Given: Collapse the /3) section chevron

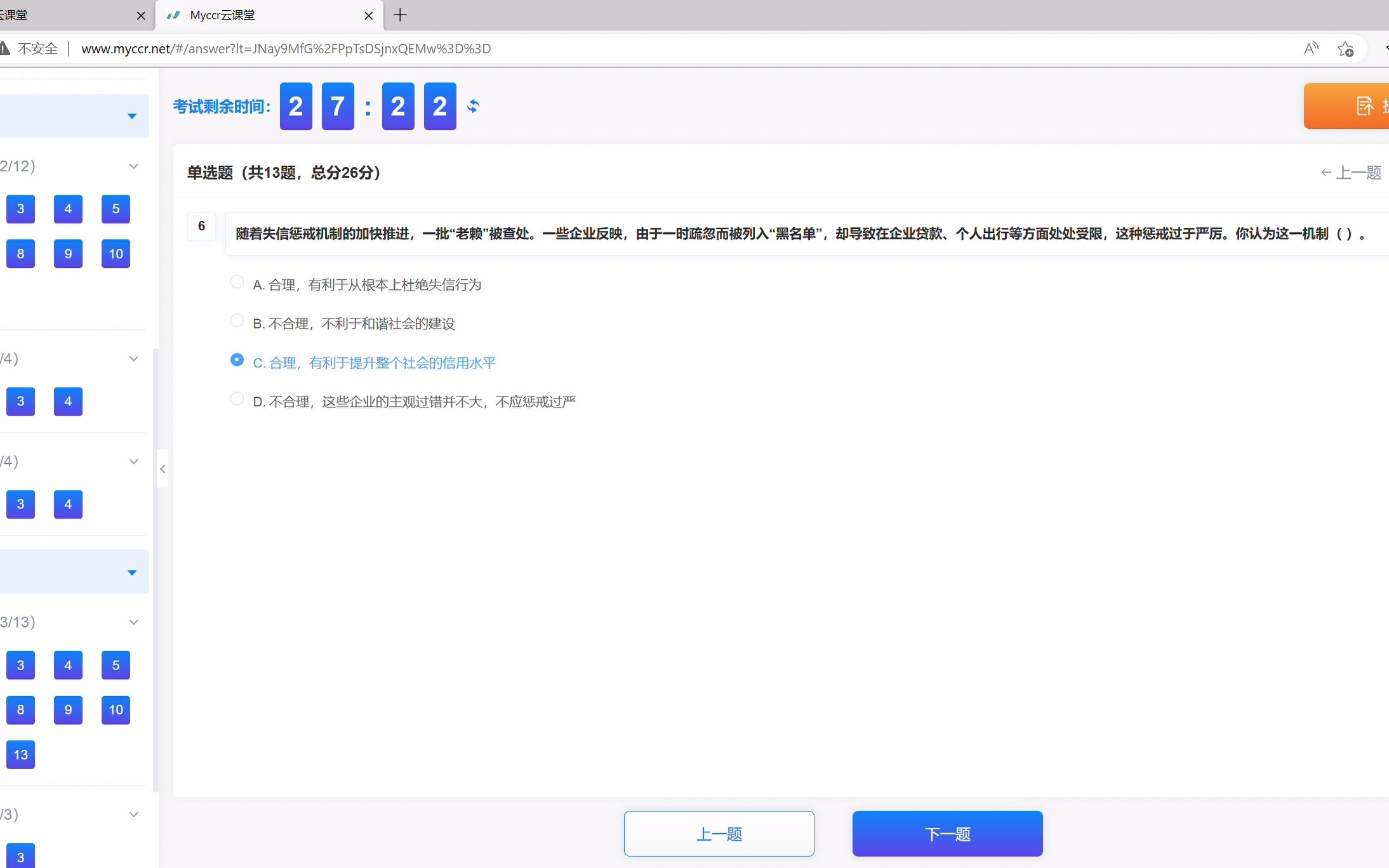Looking at the screenshot, I should (x=133, y=815).
